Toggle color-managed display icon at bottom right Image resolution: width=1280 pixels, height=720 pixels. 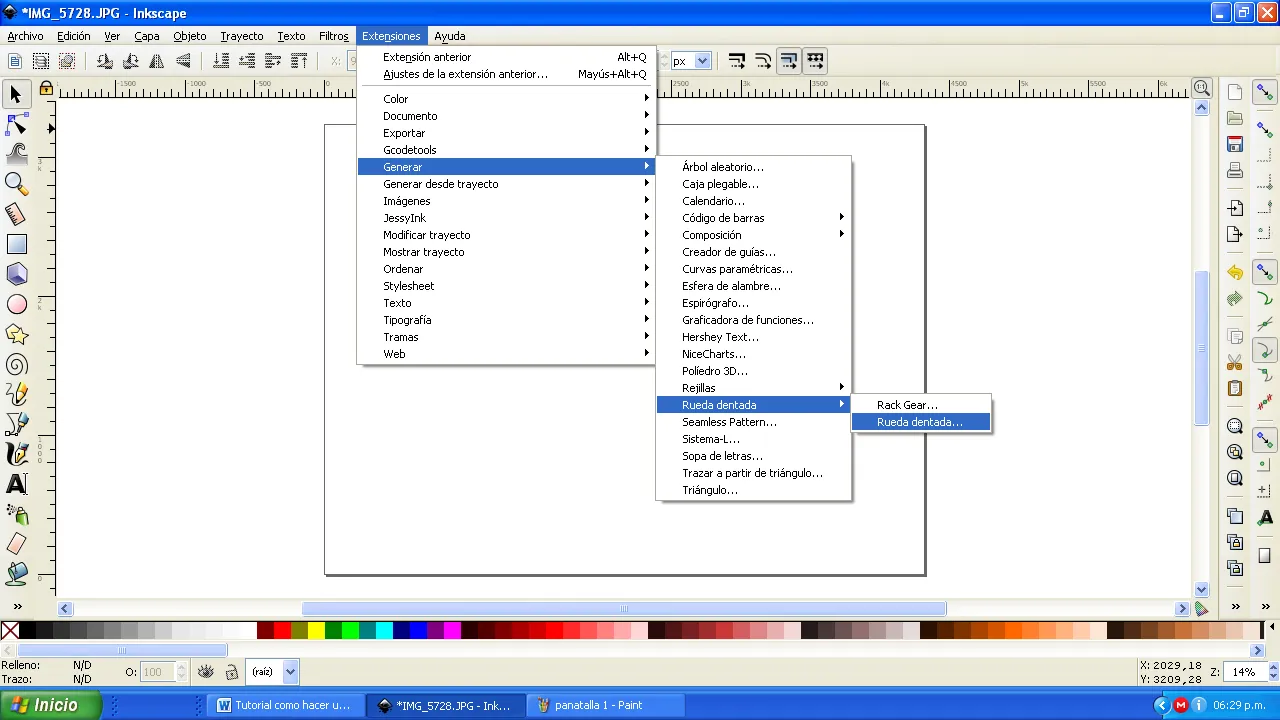tap(1202, 608)
